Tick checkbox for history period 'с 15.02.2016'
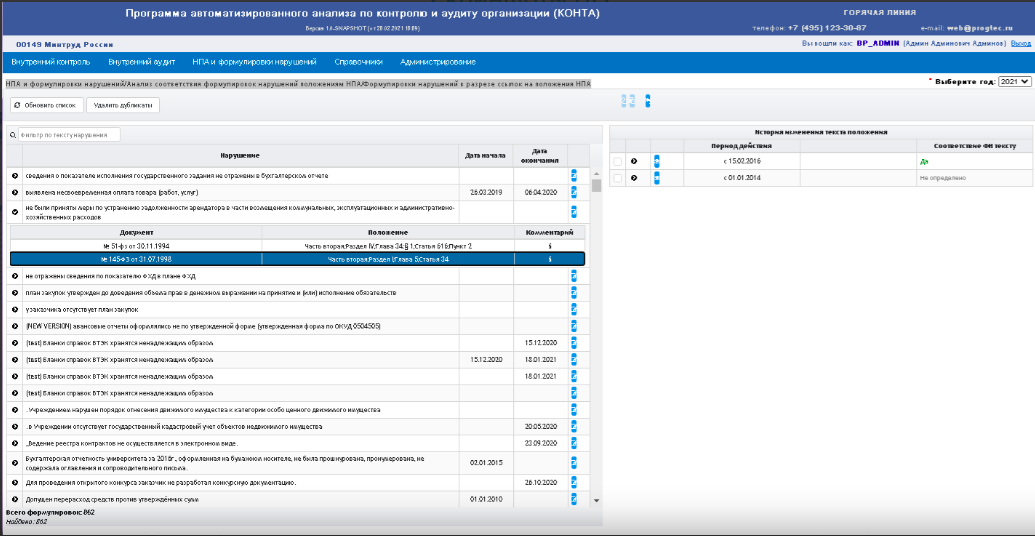1035x536 pixels. [618, 161]
